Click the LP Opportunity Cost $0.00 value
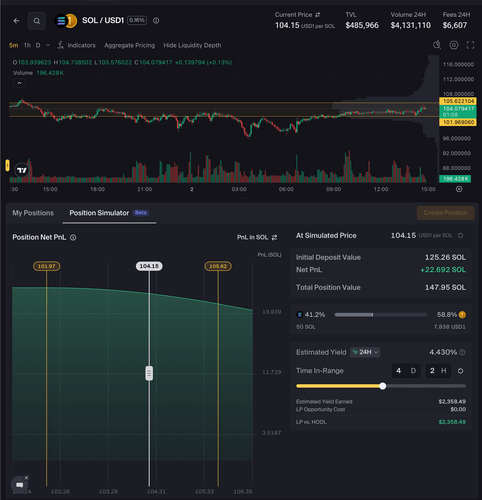 tap(458, 409)
